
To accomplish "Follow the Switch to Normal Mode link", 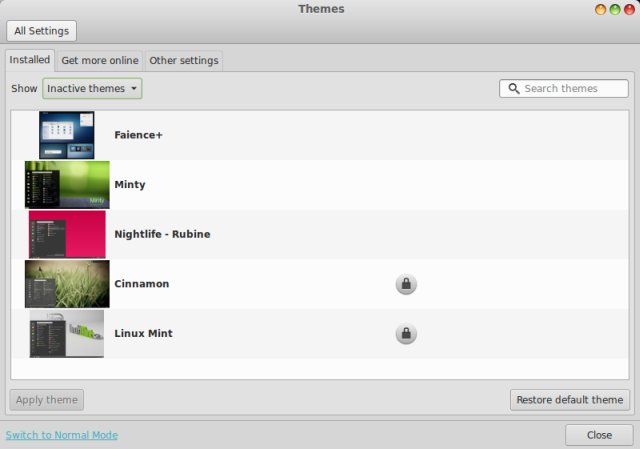I will coord(62,435).
